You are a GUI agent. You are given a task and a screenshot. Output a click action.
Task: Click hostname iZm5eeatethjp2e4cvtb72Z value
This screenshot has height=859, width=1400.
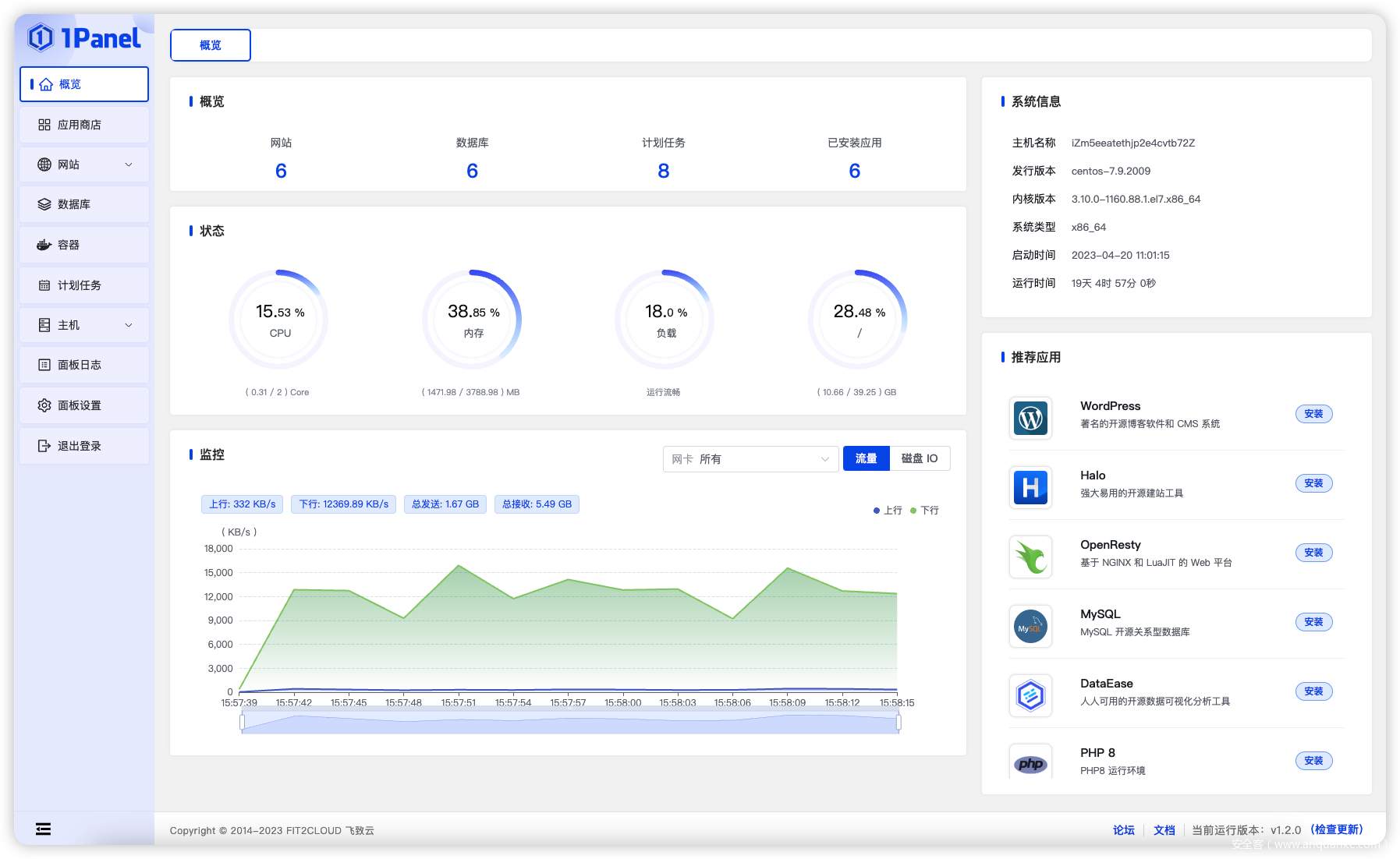1132,143
